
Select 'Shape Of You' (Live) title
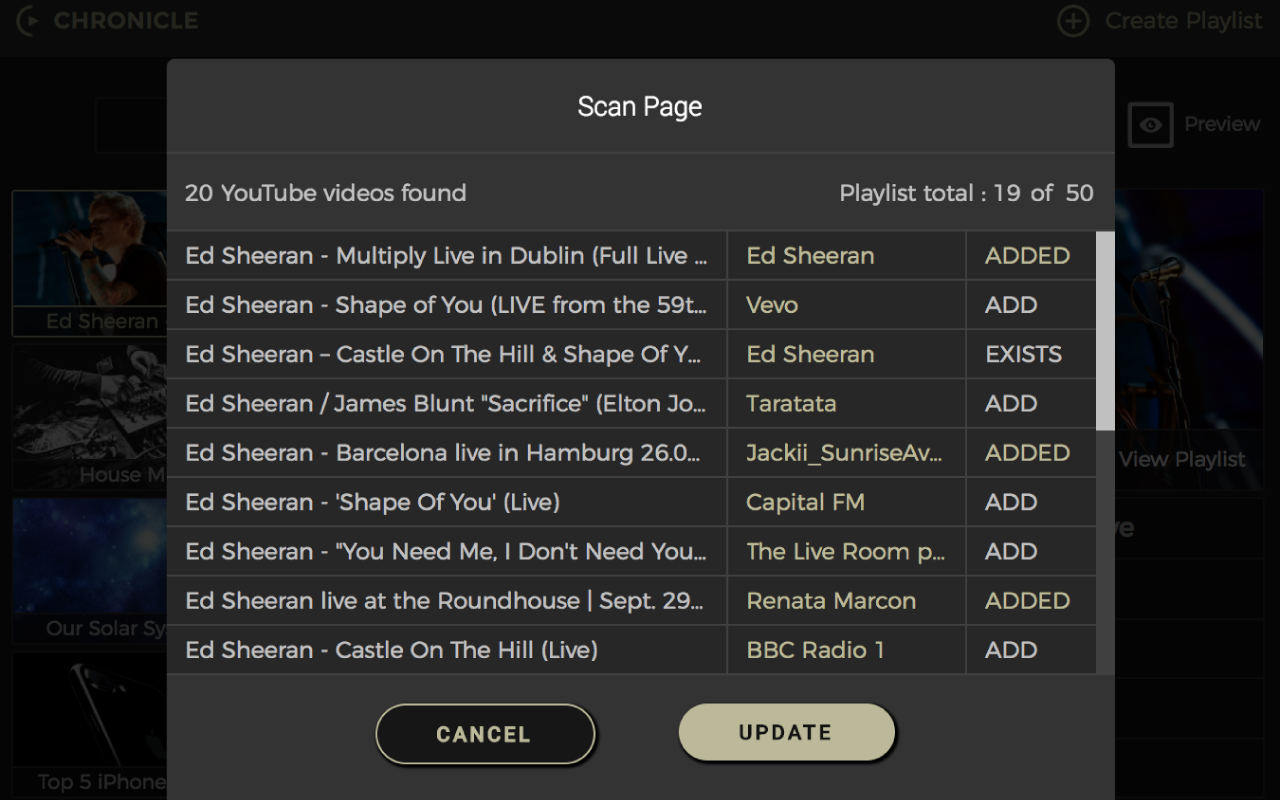tap(372, 502)
